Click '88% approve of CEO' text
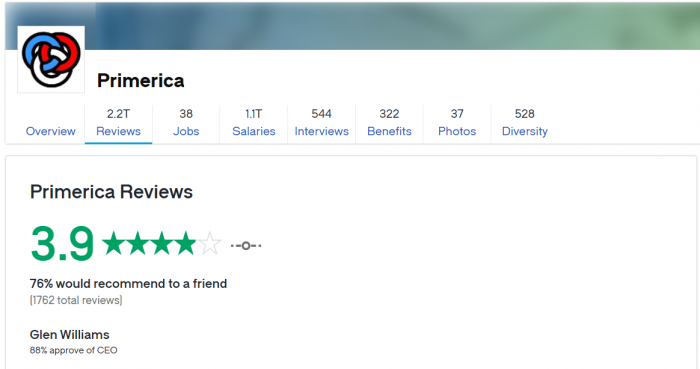 (x=74, y=350)
